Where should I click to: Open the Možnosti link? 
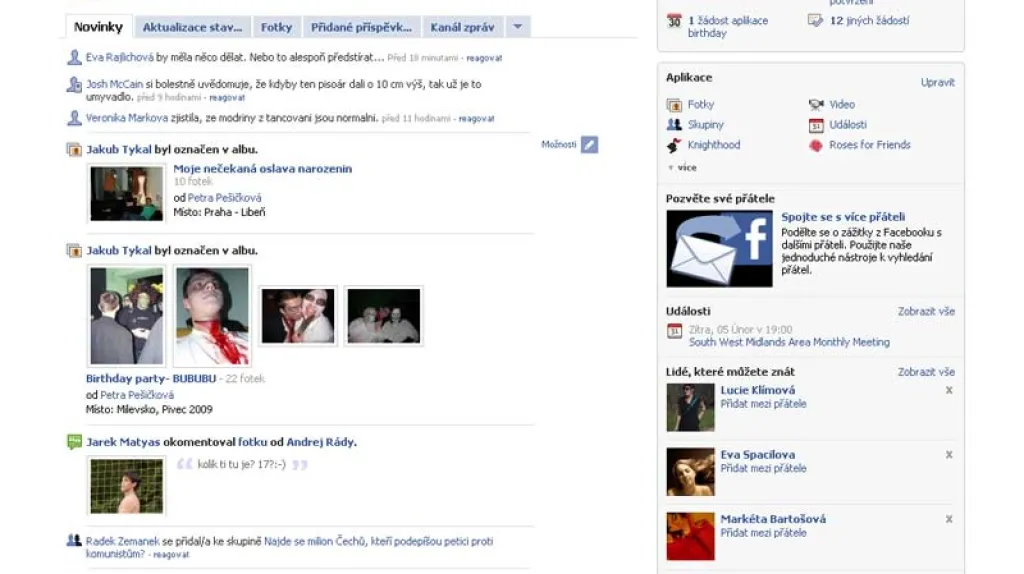(558, 144)
